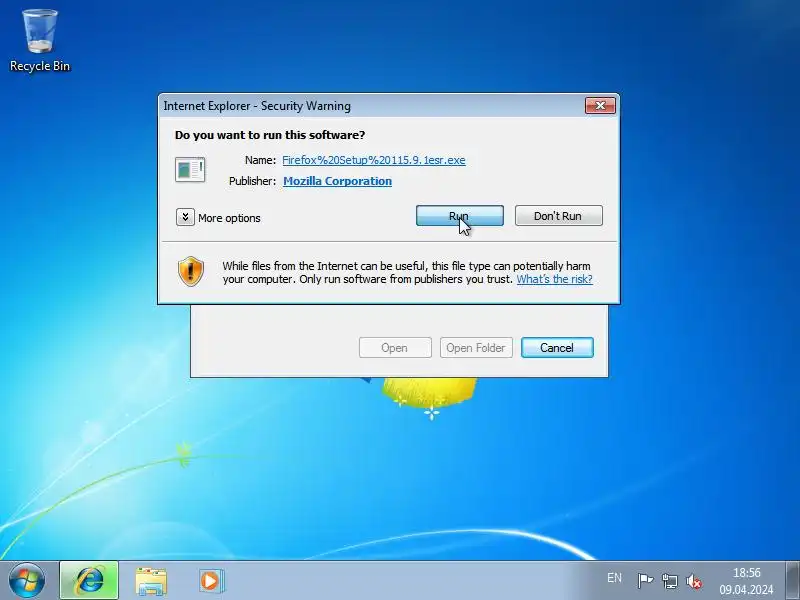The height and width of the screenshot is (600, 800).
Task: Open the clock showing 18:56
Action: (746, 581)
